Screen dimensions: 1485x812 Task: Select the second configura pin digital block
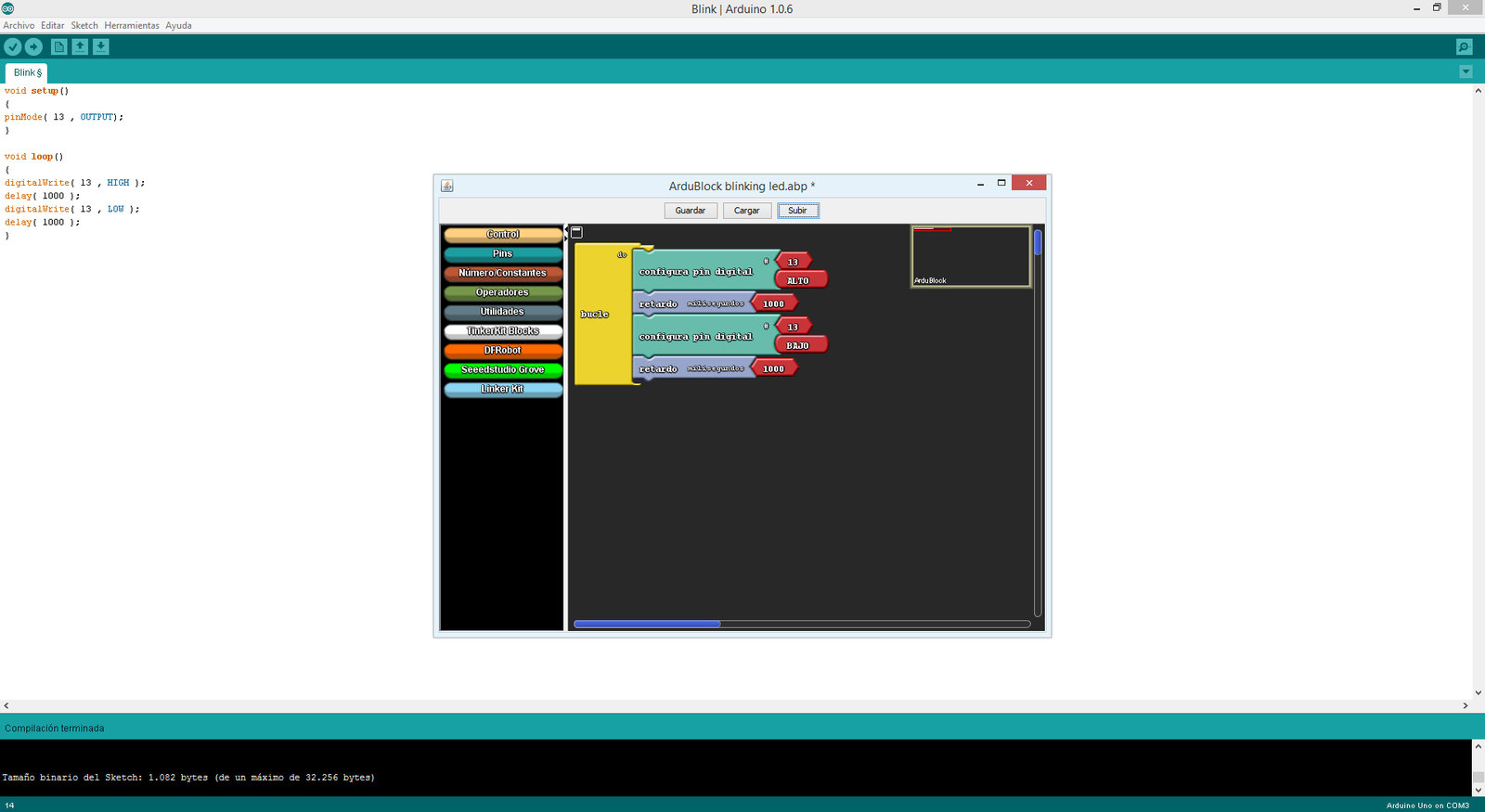(x=696, y=337)
